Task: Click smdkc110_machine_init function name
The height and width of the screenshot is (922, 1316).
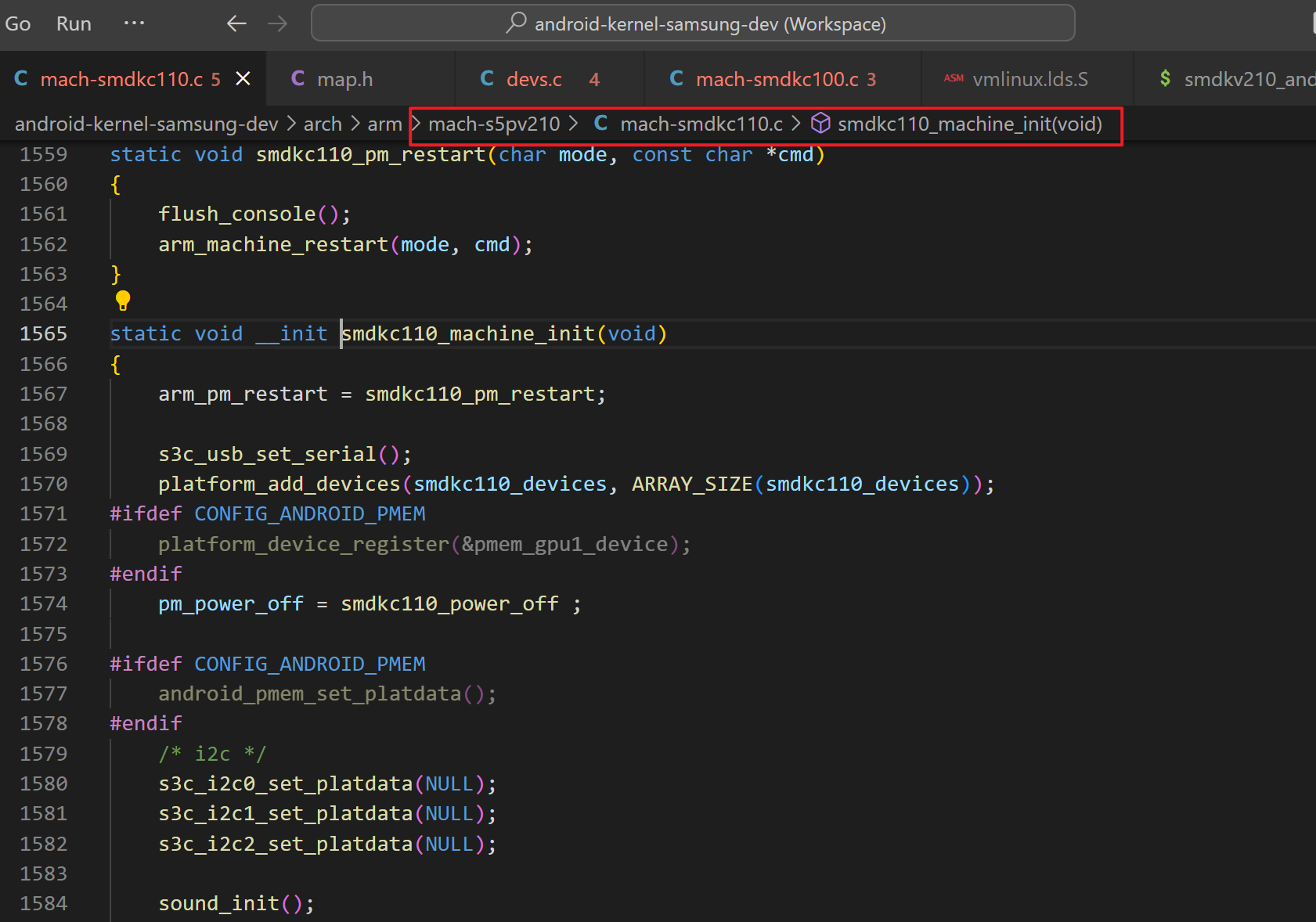Action: pos(468,333)
